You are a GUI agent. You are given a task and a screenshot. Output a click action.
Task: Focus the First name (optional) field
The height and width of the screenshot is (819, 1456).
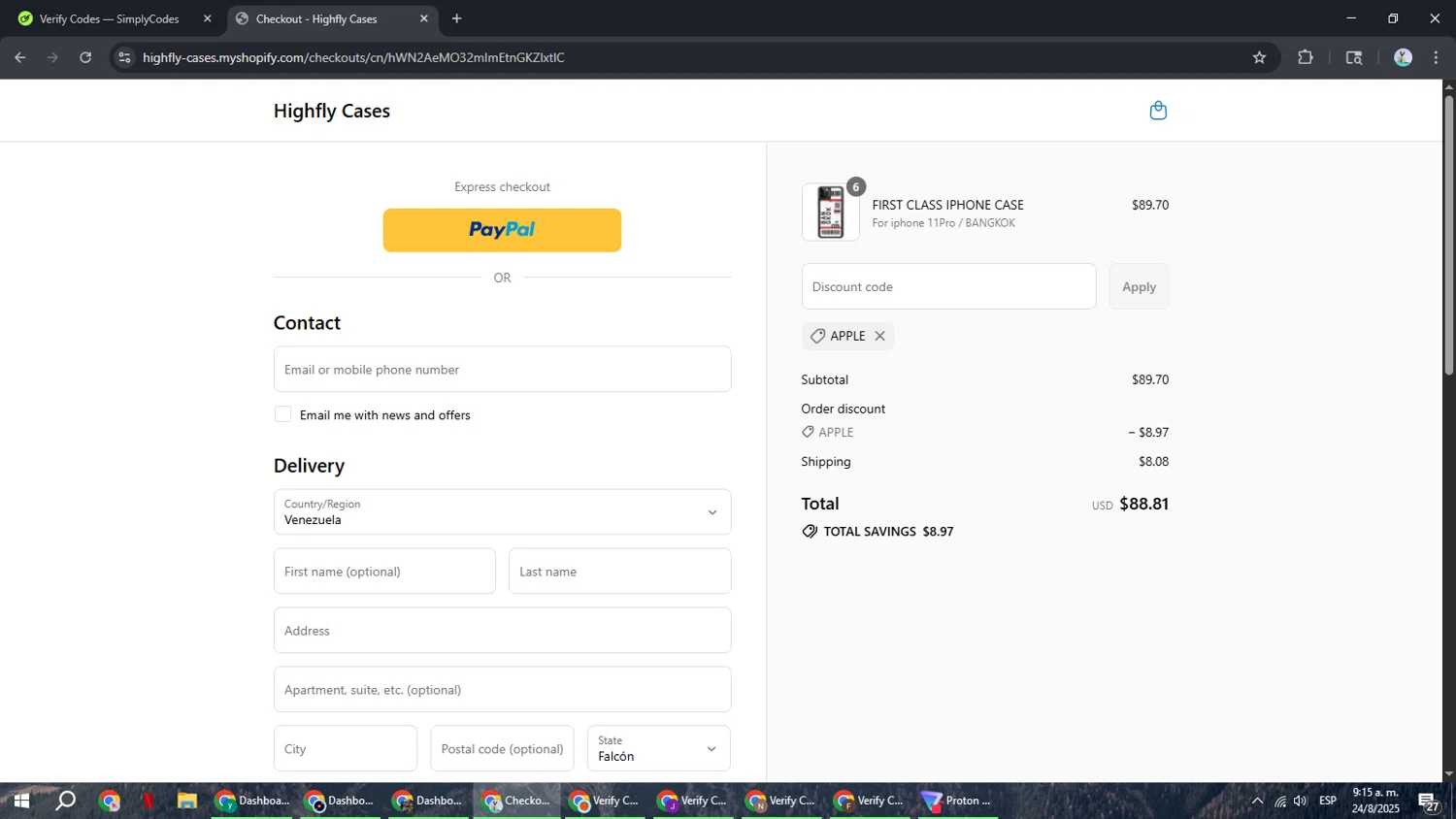tap(384, 571)
